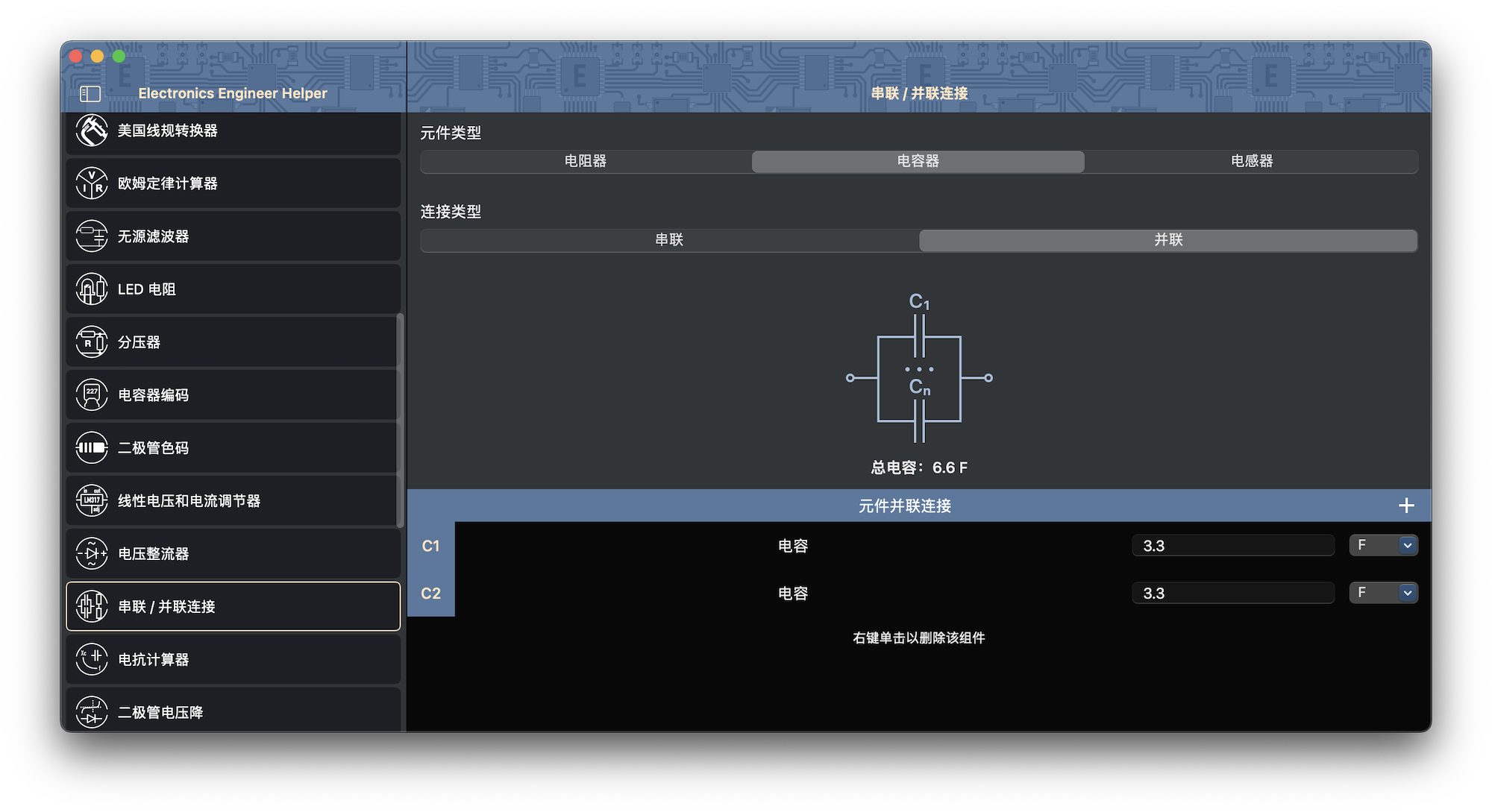Select 电感器 as the component type
This screenshot has width=1492, height=812.
pos(1250,161)
